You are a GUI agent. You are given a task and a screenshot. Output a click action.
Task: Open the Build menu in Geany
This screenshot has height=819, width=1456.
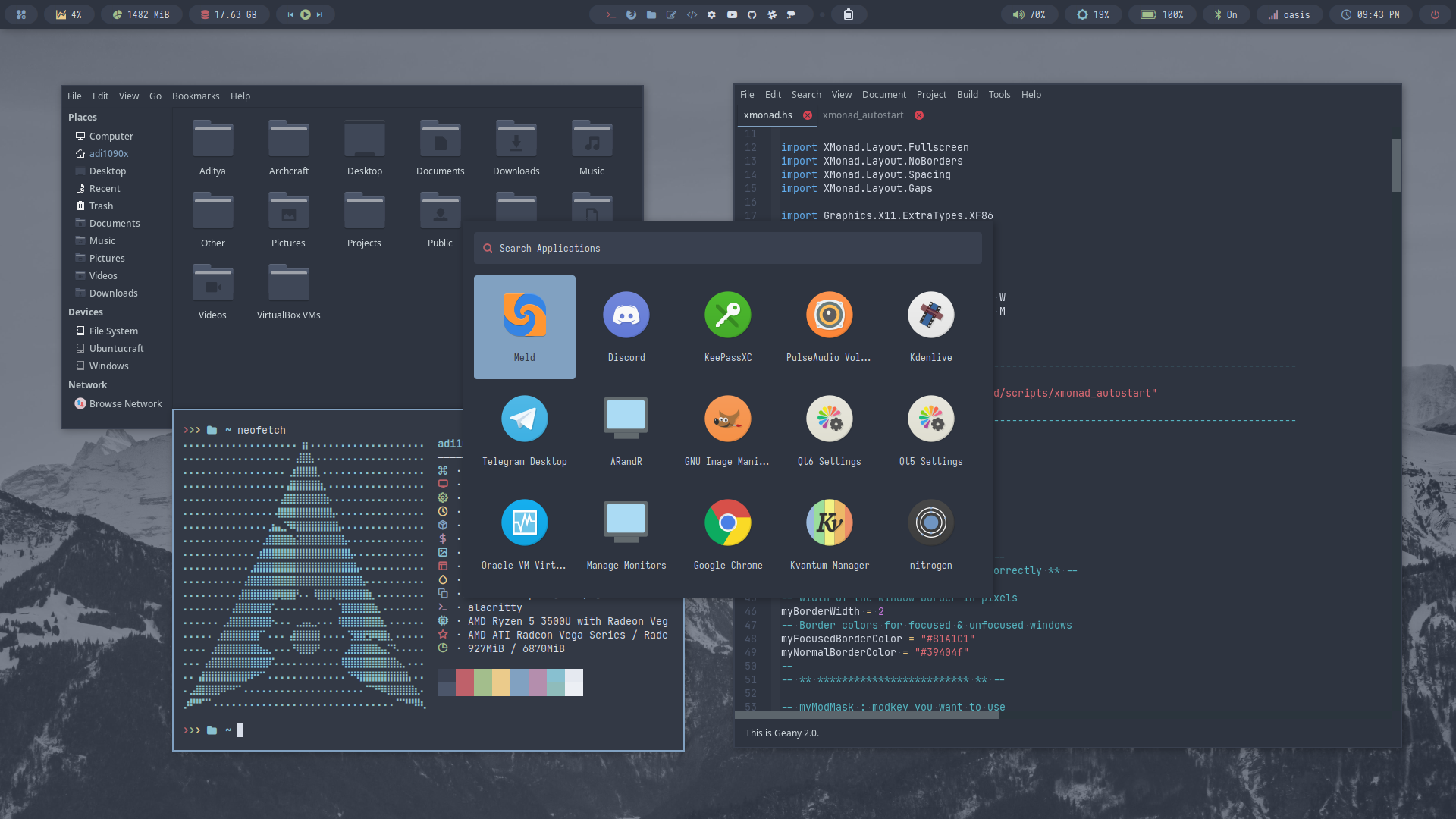coord(967,95)
